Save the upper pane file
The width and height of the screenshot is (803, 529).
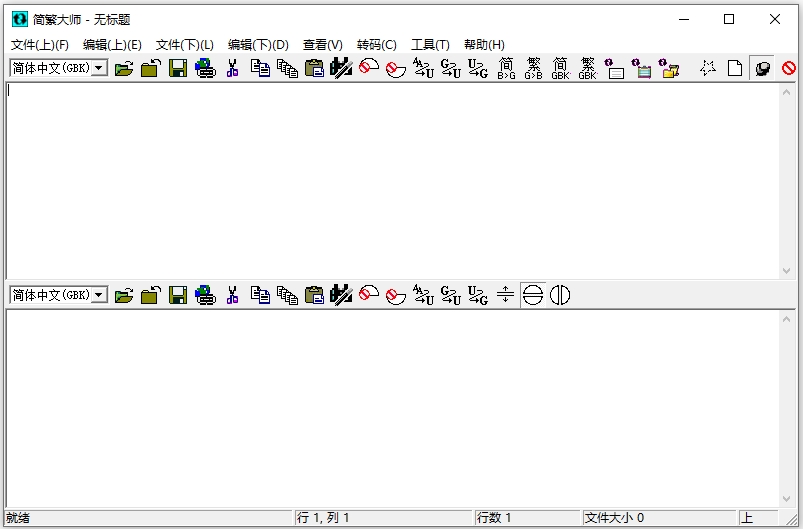click(178, 68)
